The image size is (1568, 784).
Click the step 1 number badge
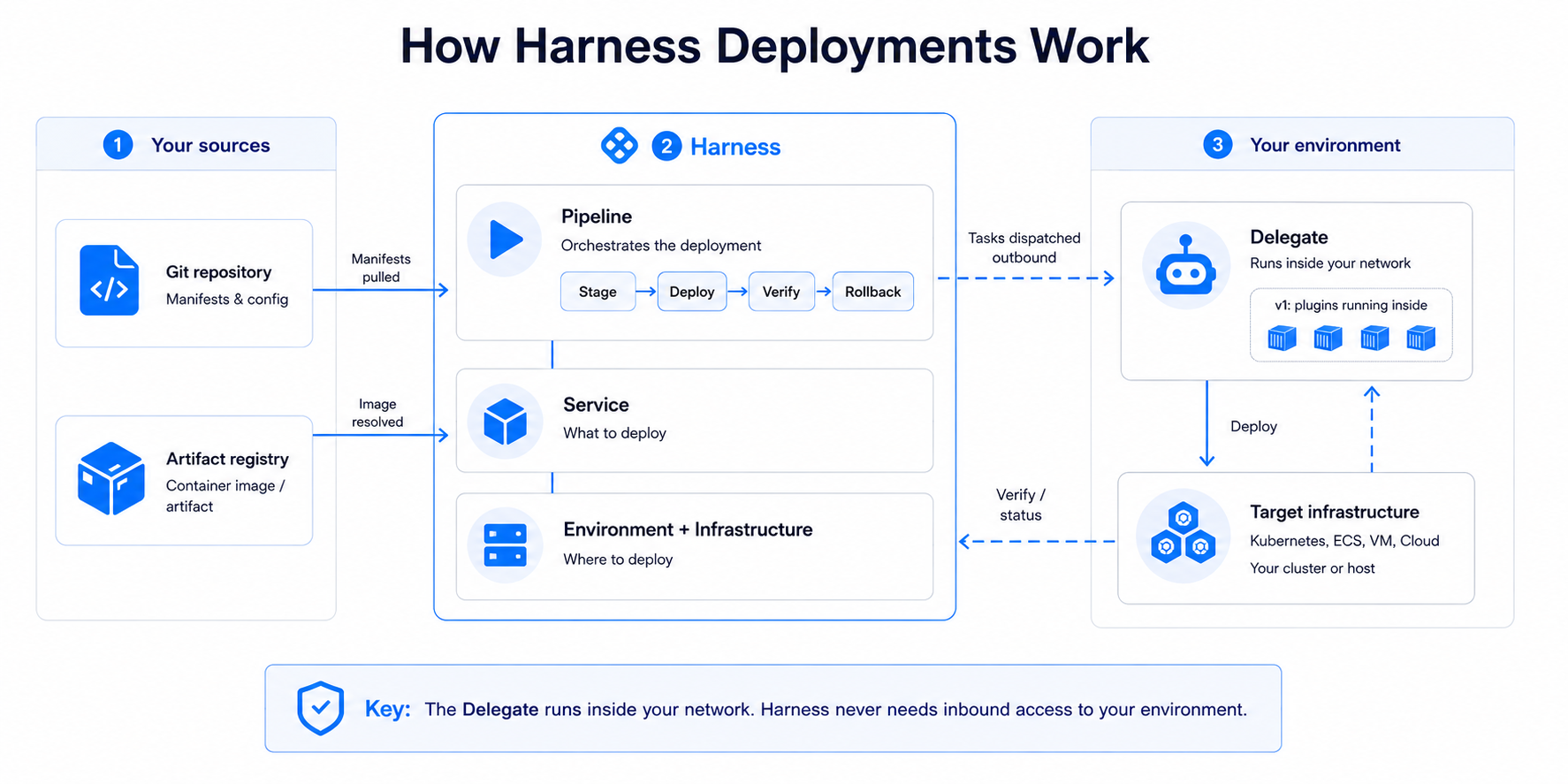[118, 144]
